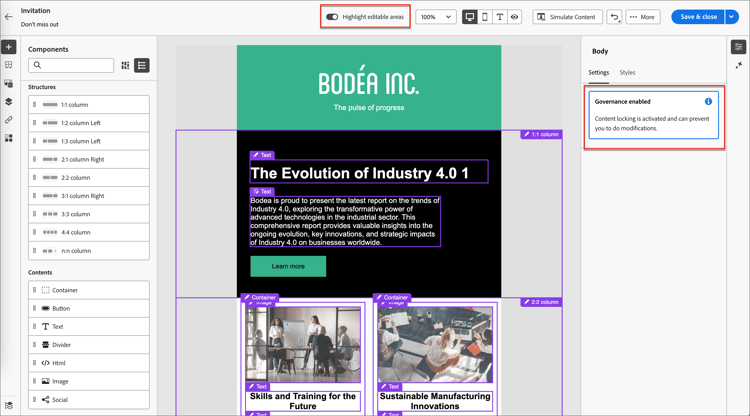The width and height of the screenshot is (750, 416).
Task: Select the overhead workspace image
Action: tap(435, 344)
